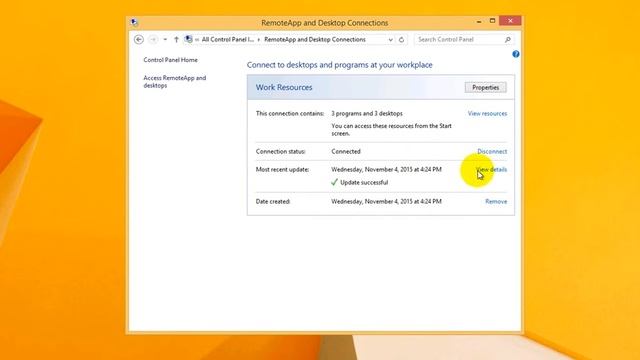The width and height of the screenshot is (640, 360).
Task: Click the window system icon in the title bar
Action: click(134, 22)
